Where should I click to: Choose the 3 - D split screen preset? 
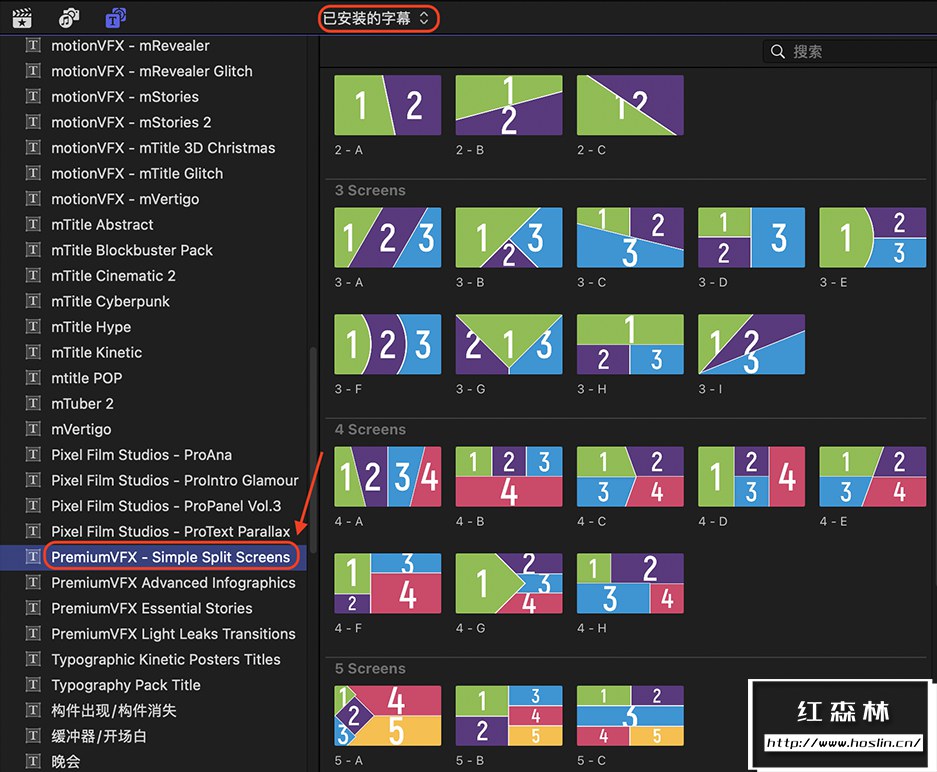click(751, 237)
